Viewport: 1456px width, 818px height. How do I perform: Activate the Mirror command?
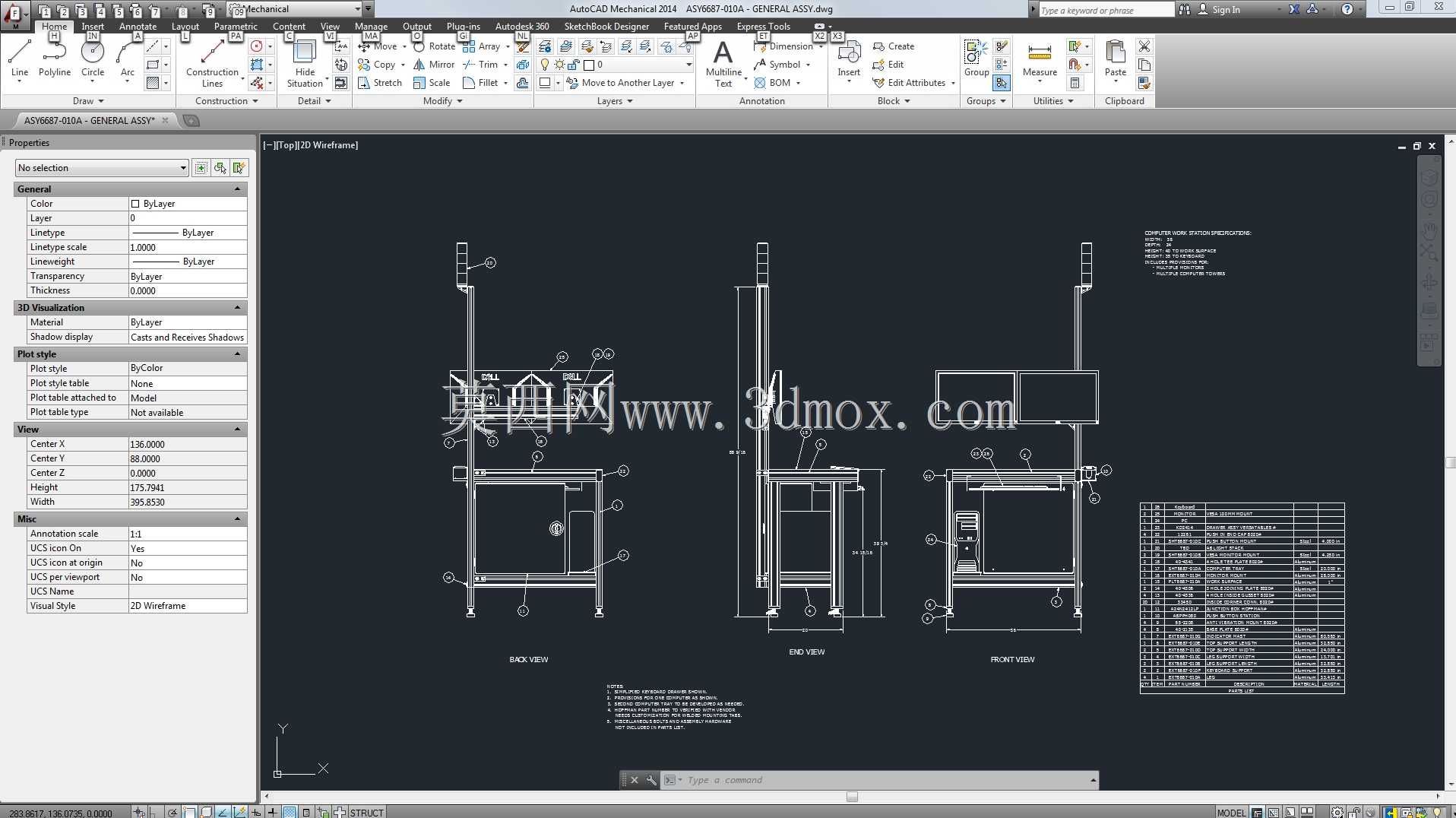(x=434, y=65)
